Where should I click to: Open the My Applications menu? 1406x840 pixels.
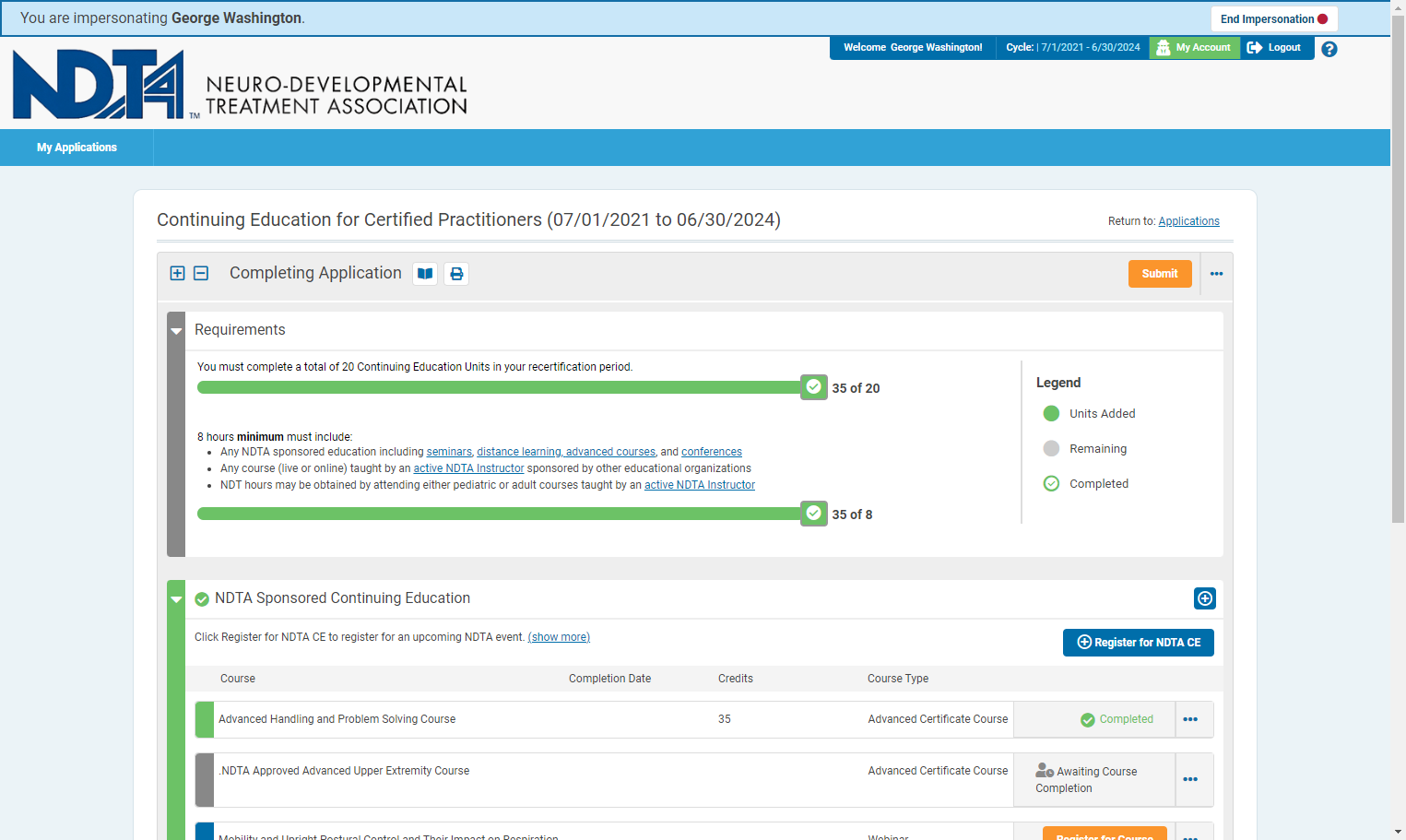pyautogui.click(x=77, y=148)
